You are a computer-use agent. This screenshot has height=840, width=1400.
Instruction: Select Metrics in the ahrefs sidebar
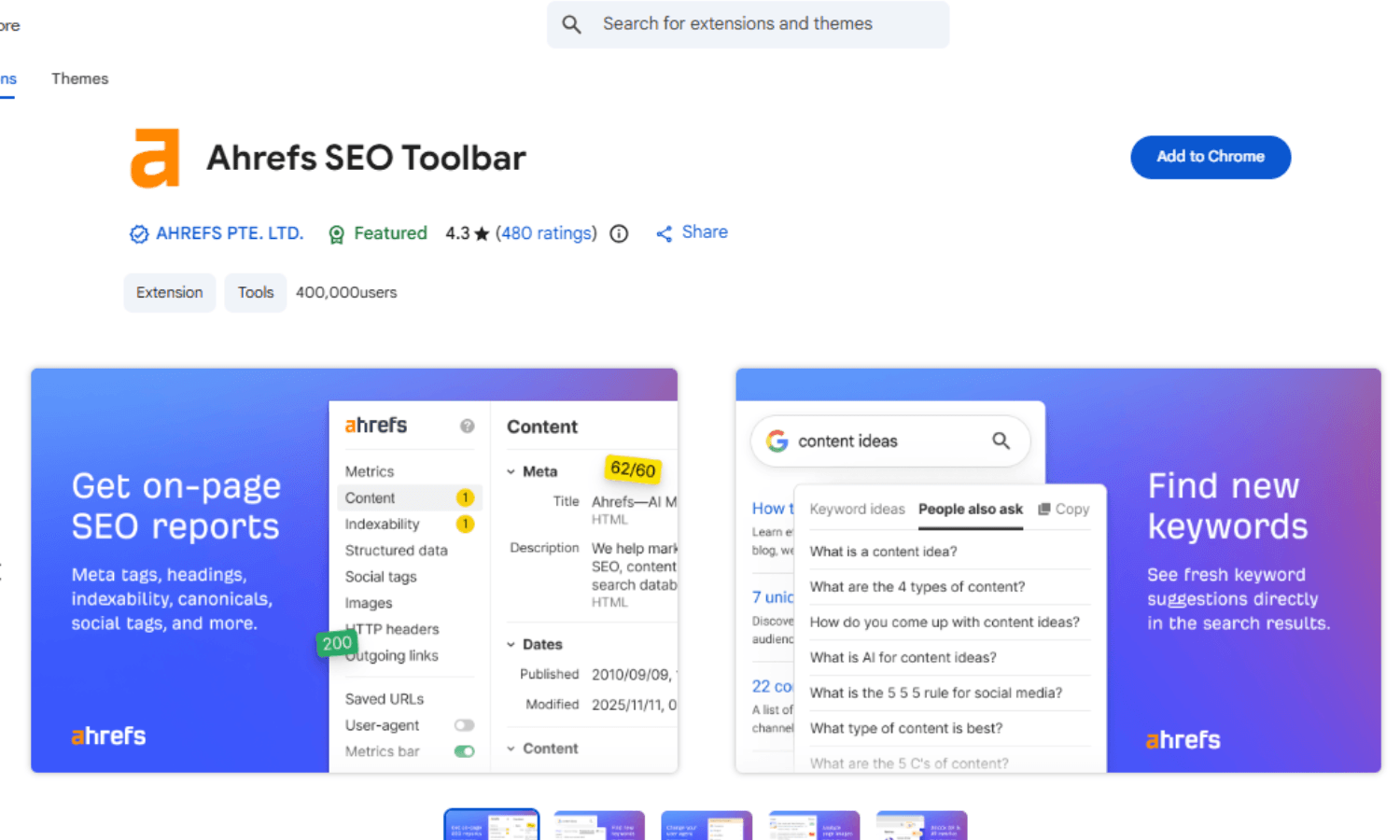[x=370, y=471]
